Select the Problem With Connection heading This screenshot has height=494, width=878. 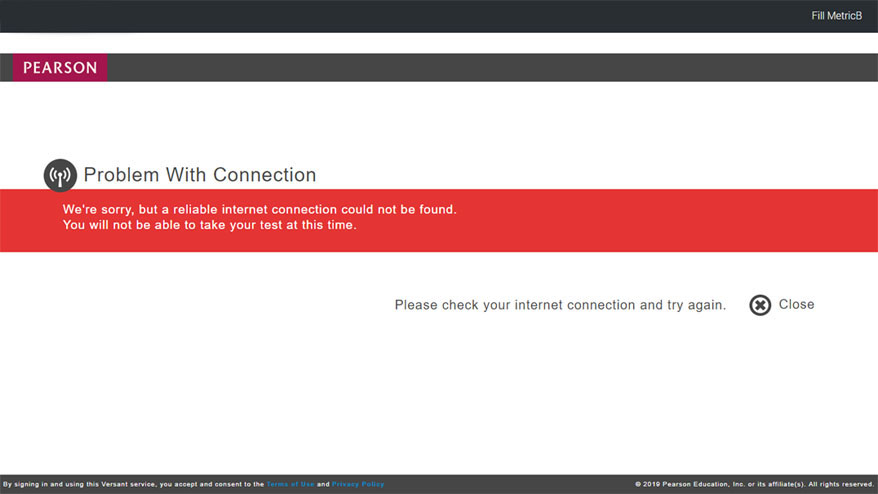(x=199, y=175)
